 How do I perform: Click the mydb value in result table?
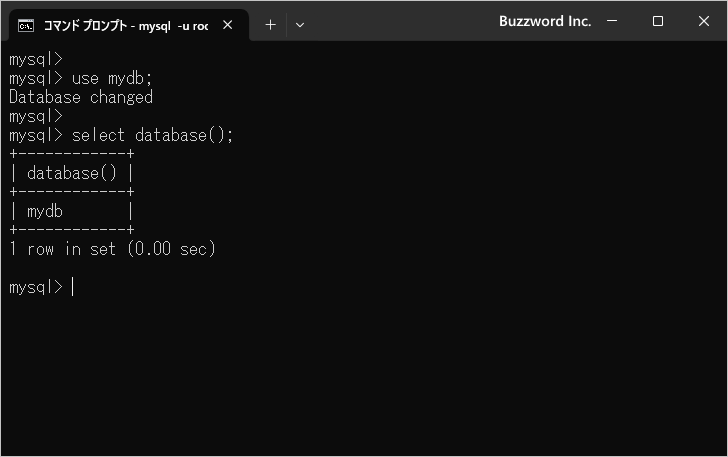pos(45,211)
